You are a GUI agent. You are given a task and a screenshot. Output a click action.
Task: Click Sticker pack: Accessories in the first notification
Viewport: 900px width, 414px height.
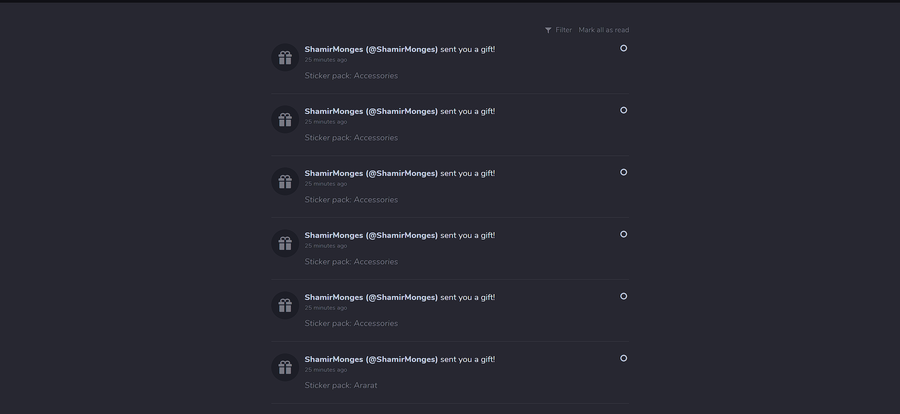click(351, 76)
